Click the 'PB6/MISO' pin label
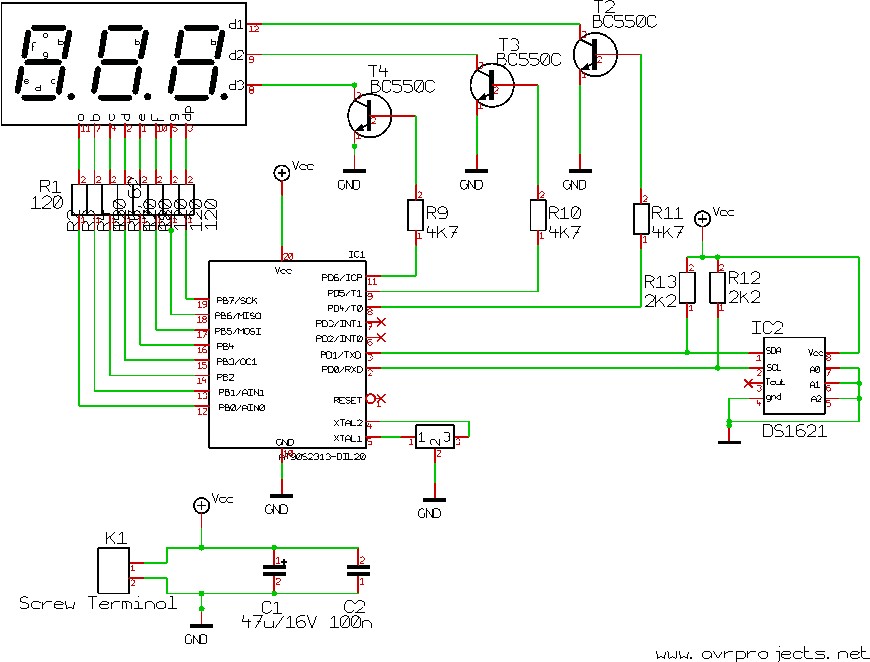 pos(239,316)
